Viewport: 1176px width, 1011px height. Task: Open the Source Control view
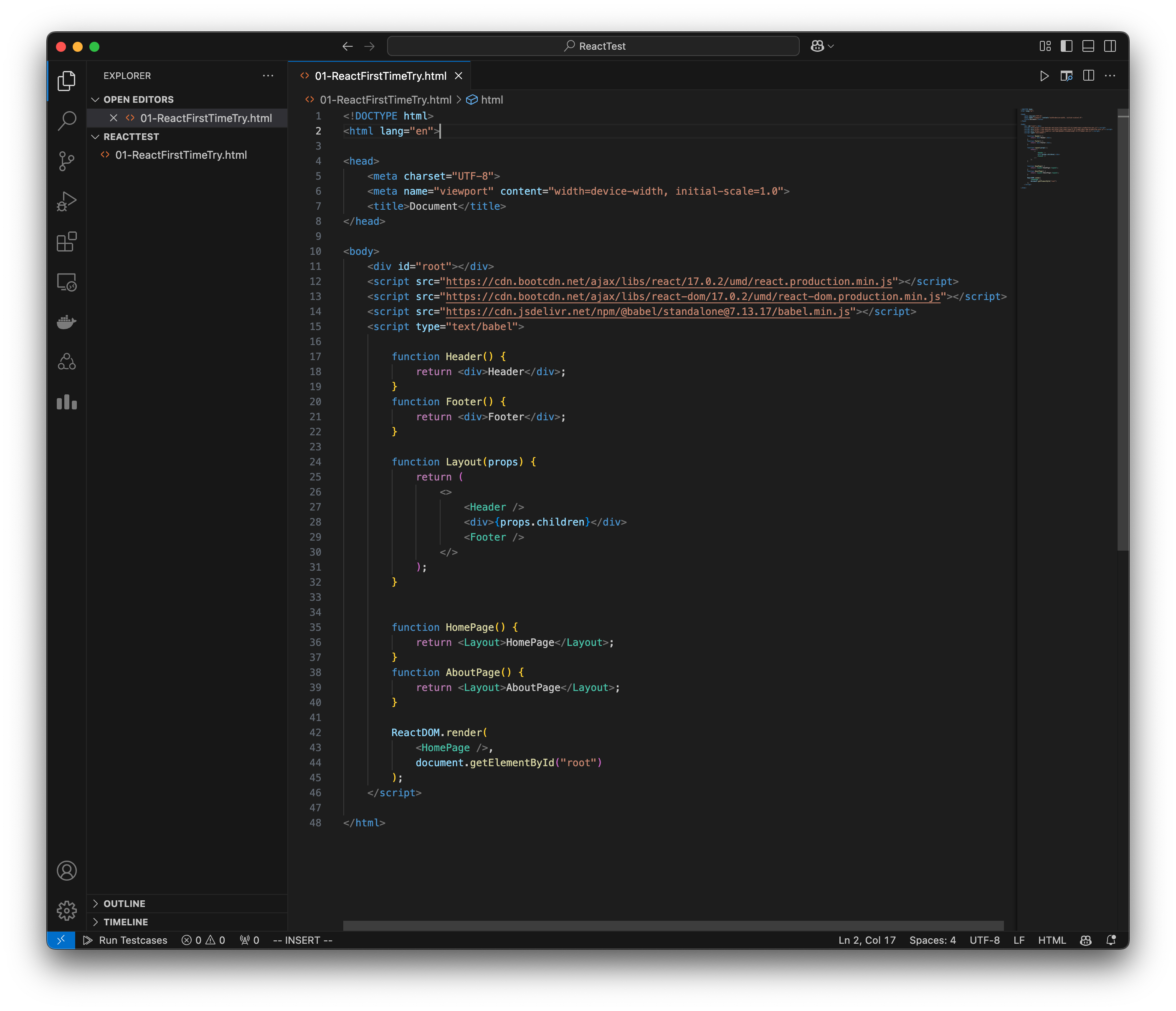pos(66,162)
